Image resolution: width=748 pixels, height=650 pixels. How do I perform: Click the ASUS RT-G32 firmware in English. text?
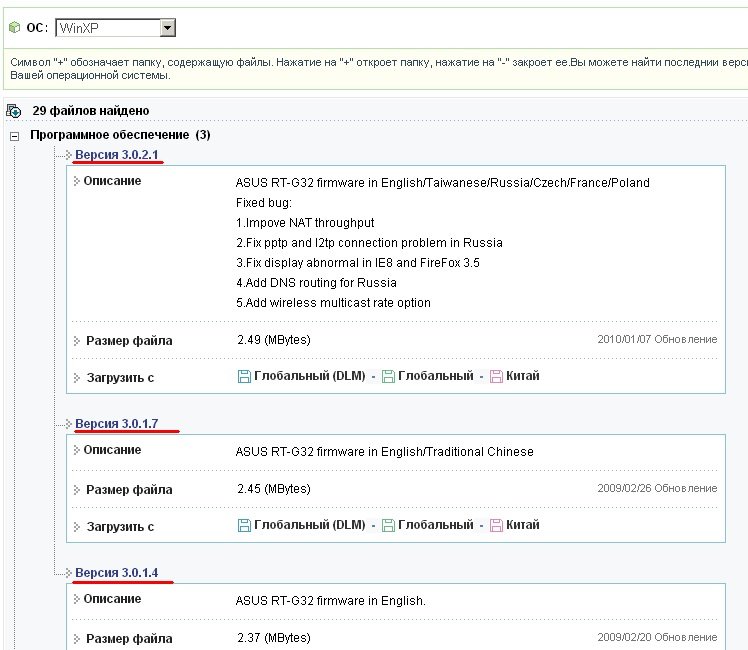[x=330, y=600]
